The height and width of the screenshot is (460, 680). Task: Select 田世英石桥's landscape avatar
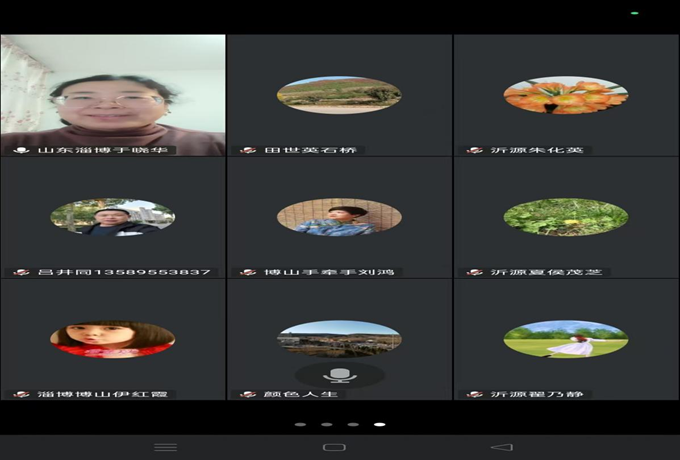[339, 95]
